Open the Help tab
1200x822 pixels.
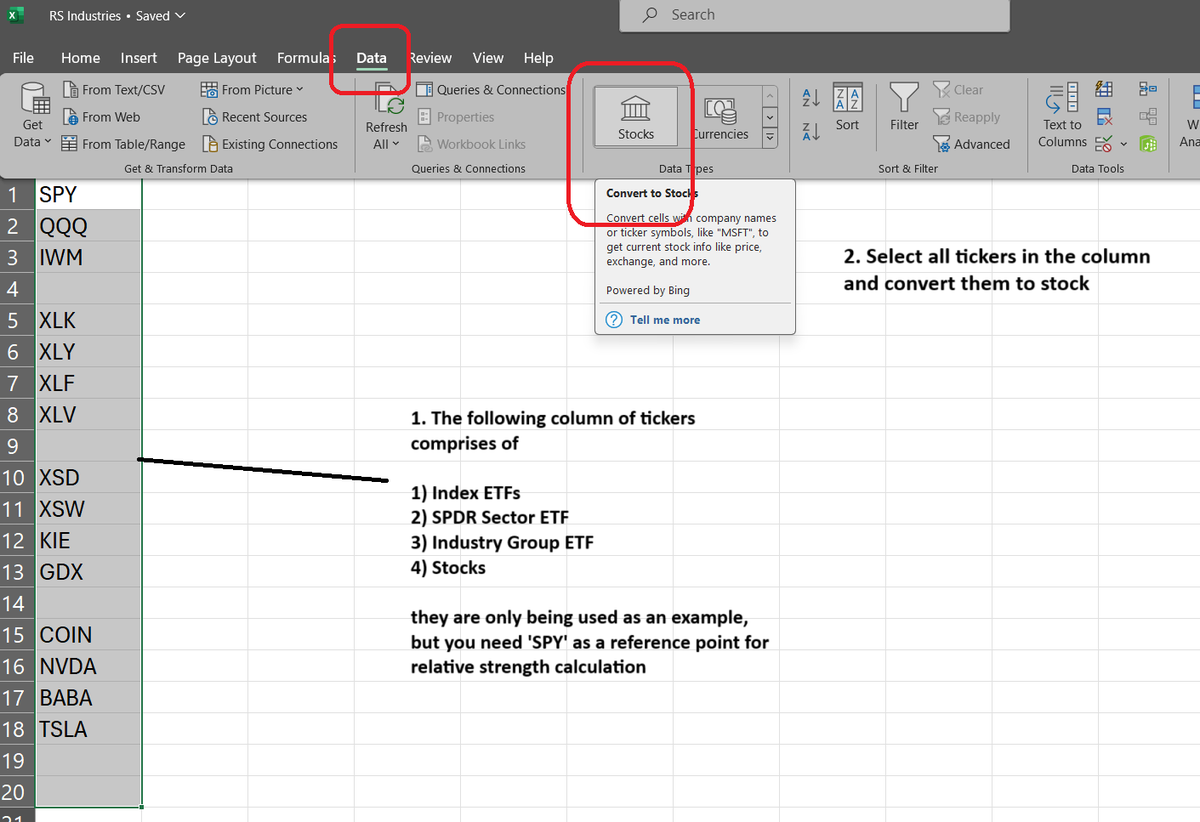[538, 58]
